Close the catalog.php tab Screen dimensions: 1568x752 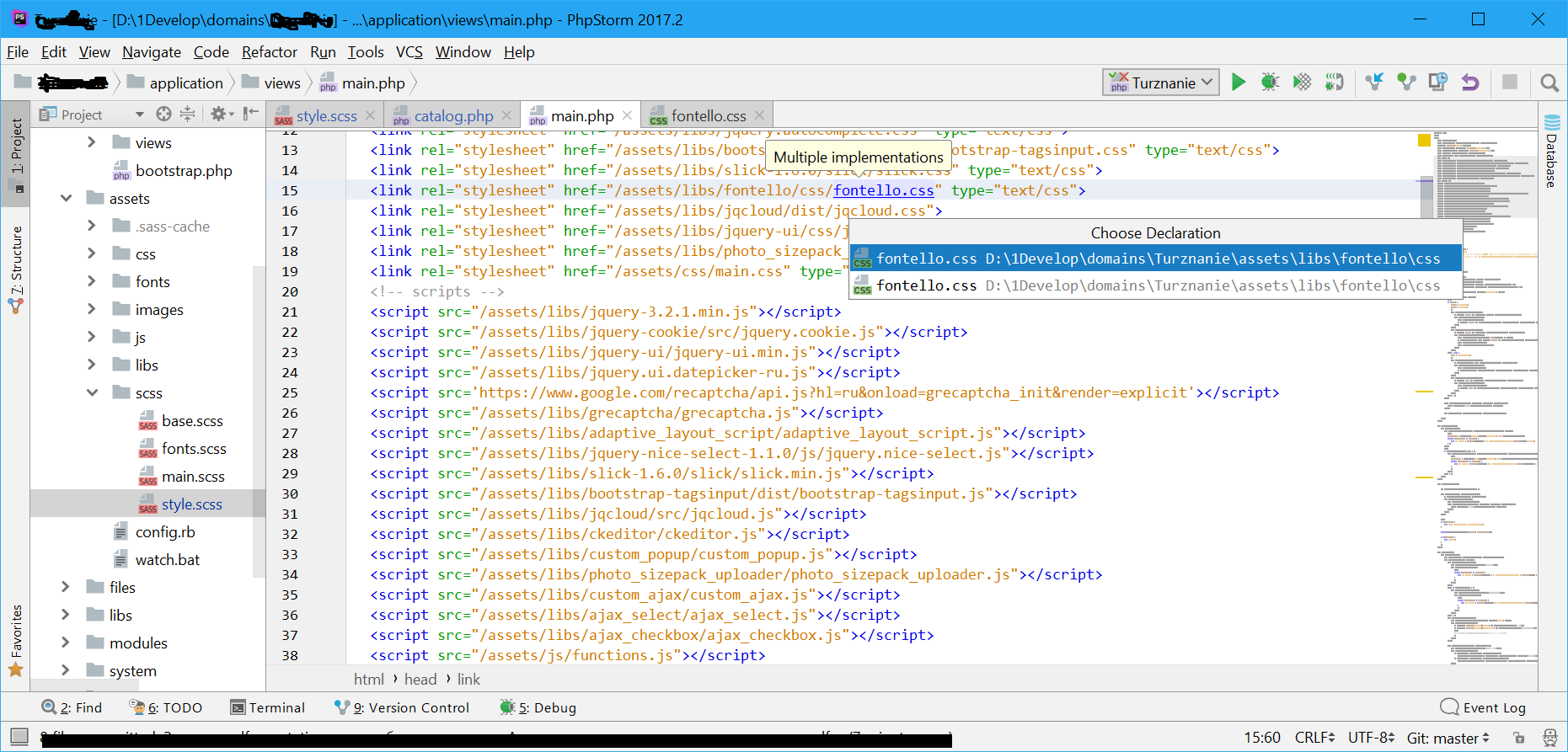pos(506,115)
